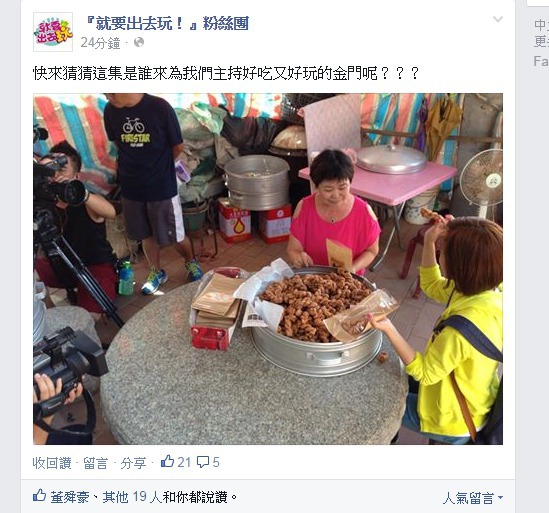Screen dimensions: 549x513
Task: Show the 其他 19 人 who liked
Action: pos(131,497)
